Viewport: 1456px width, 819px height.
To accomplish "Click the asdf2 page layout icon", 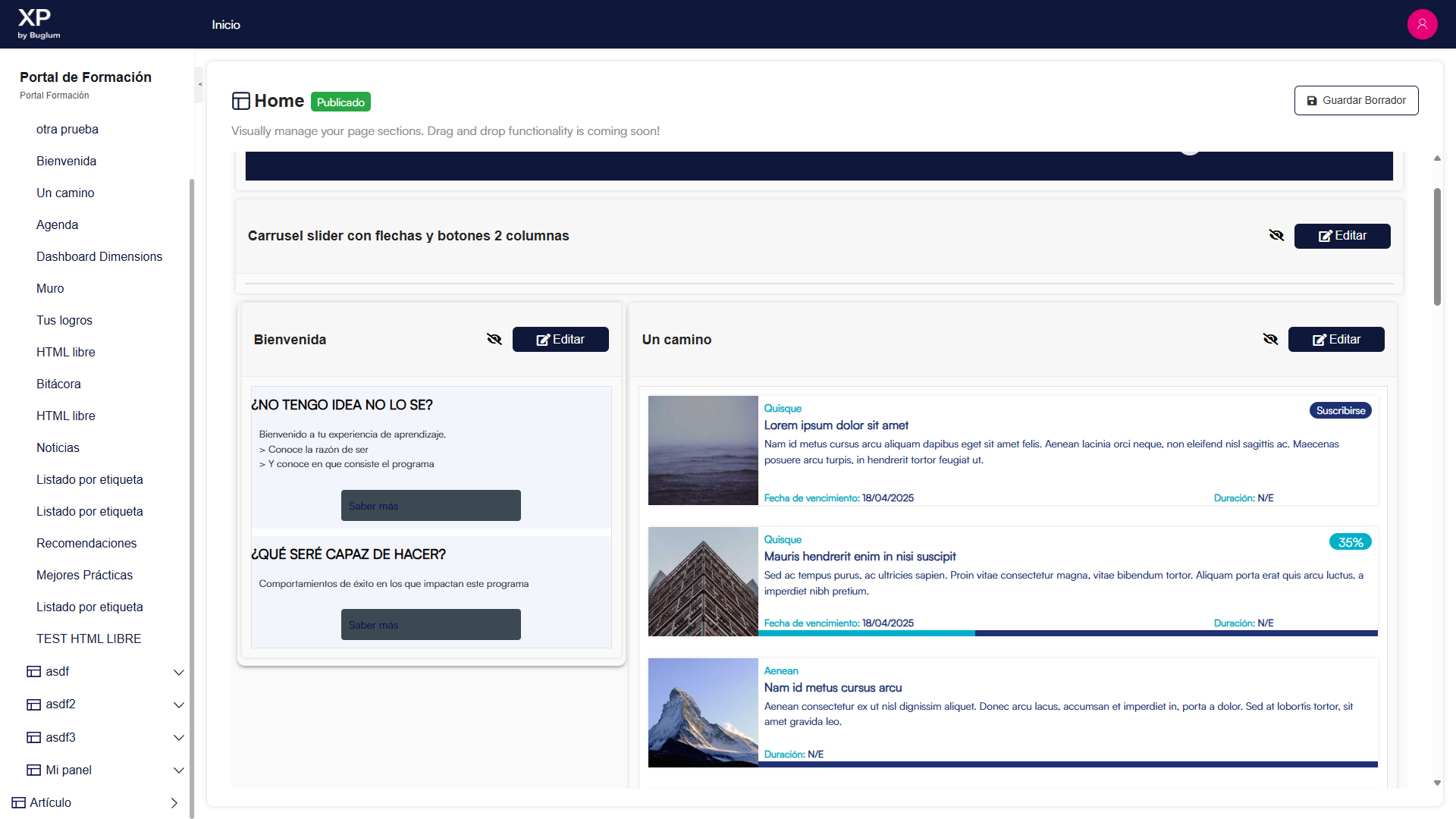I will coord(34,704).
